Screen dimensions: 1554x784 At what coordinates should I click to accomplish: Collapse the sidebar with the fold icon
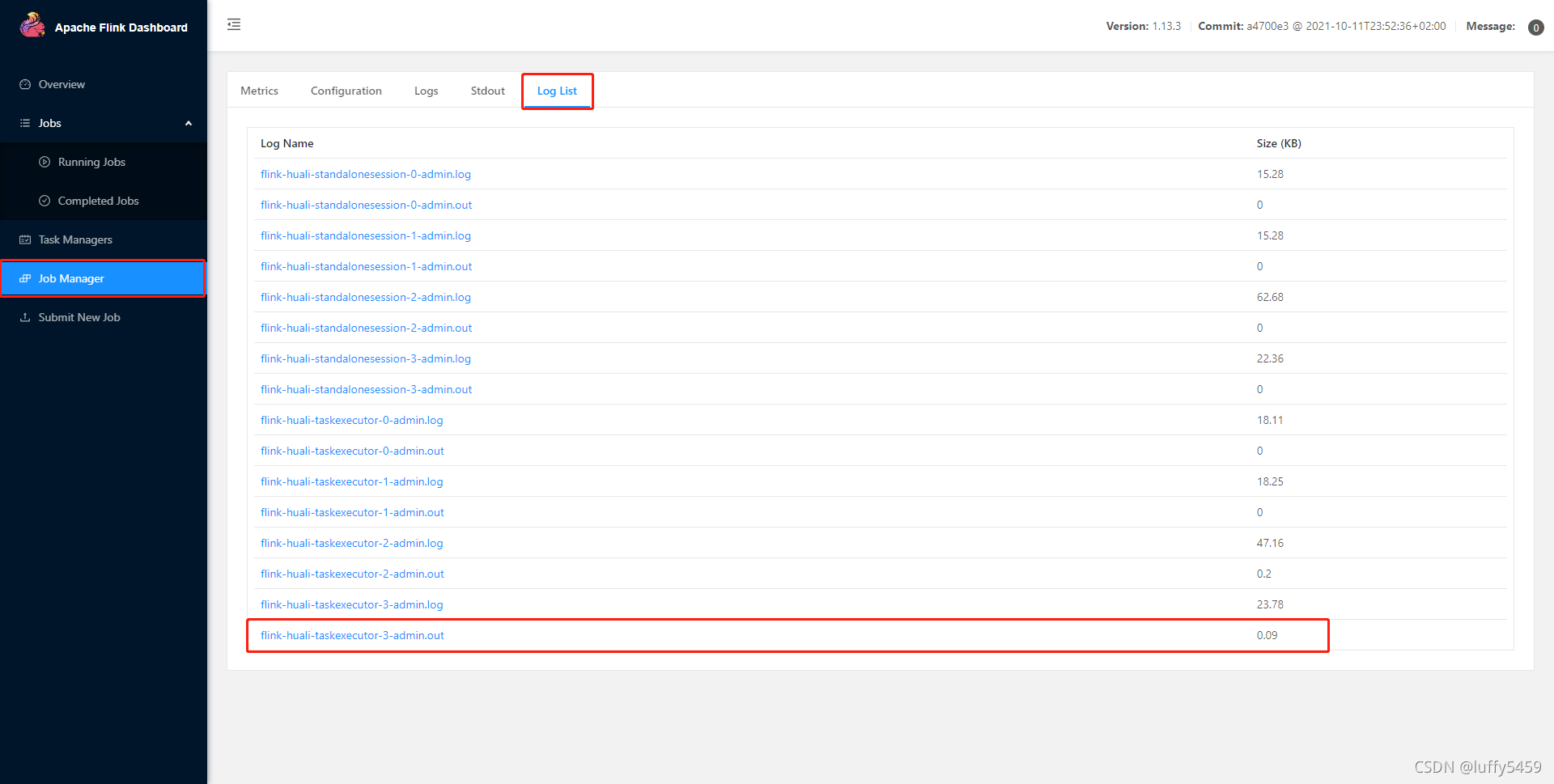click(x=234, y=24)
